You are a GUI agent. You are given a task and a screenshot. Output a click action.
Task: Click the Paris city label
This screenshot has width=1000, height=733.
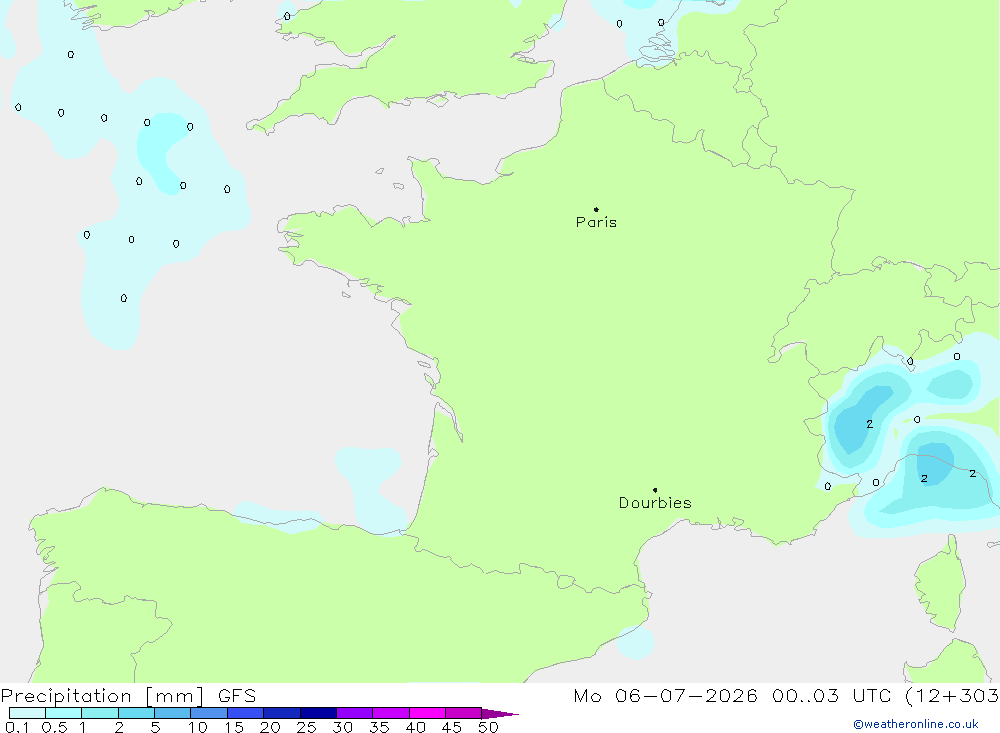point(596,222)
